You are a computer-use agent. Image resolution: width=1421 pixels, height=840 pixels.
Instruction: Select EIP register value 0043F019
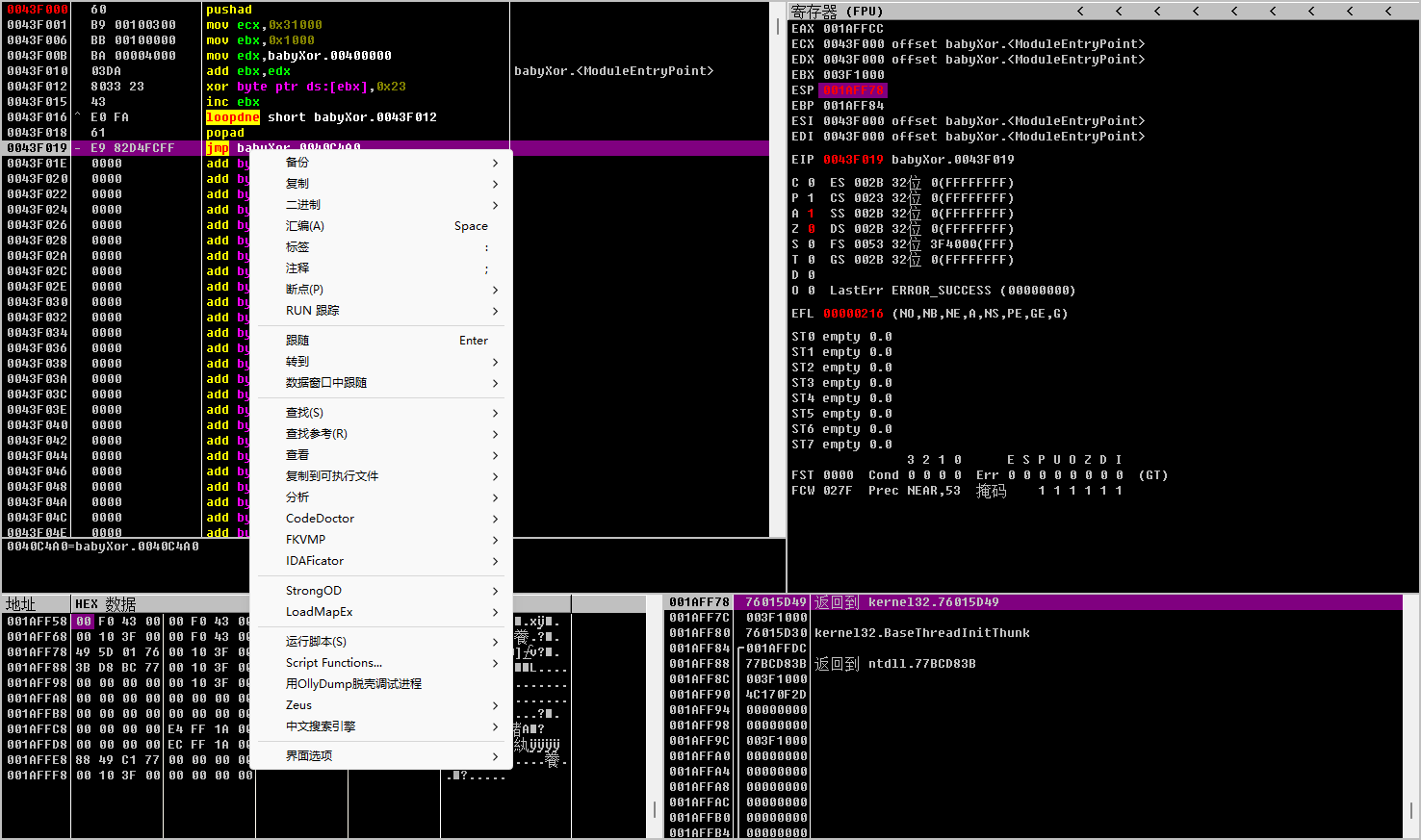point(853,160)
